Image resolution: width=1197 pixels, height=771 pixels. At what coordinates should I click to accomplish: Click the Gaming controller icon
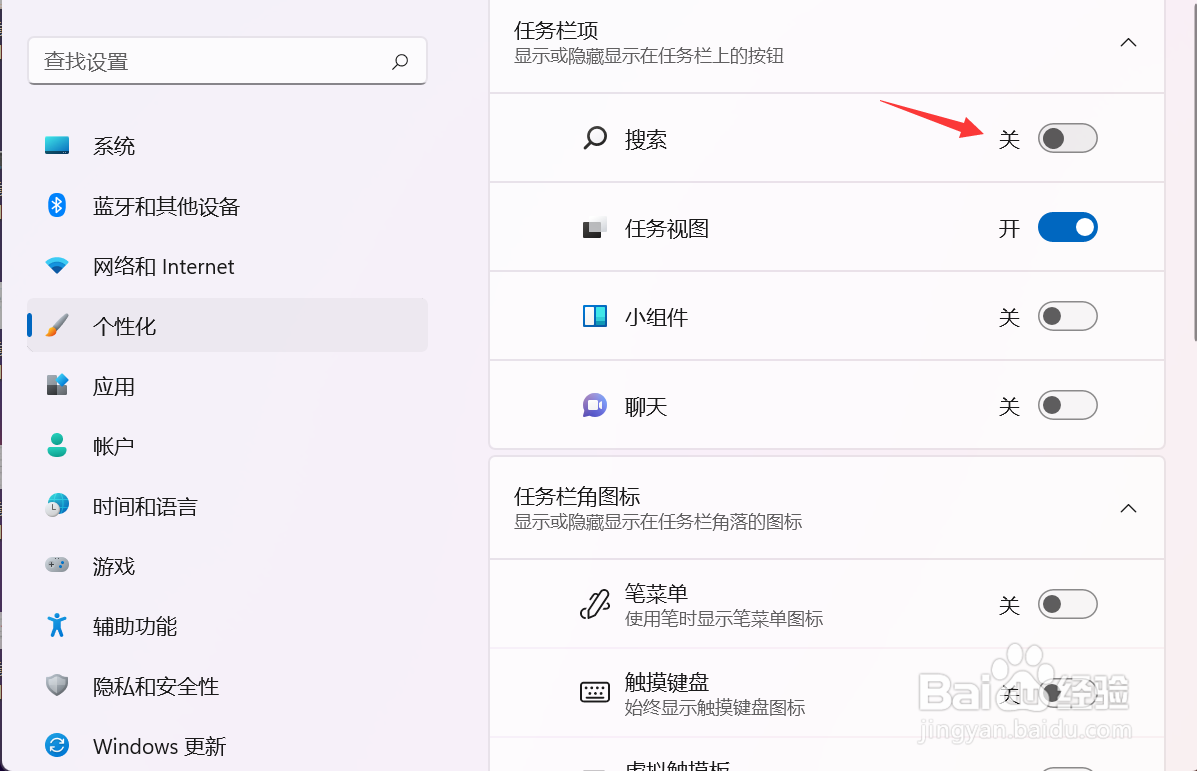[x=57, y=565]
